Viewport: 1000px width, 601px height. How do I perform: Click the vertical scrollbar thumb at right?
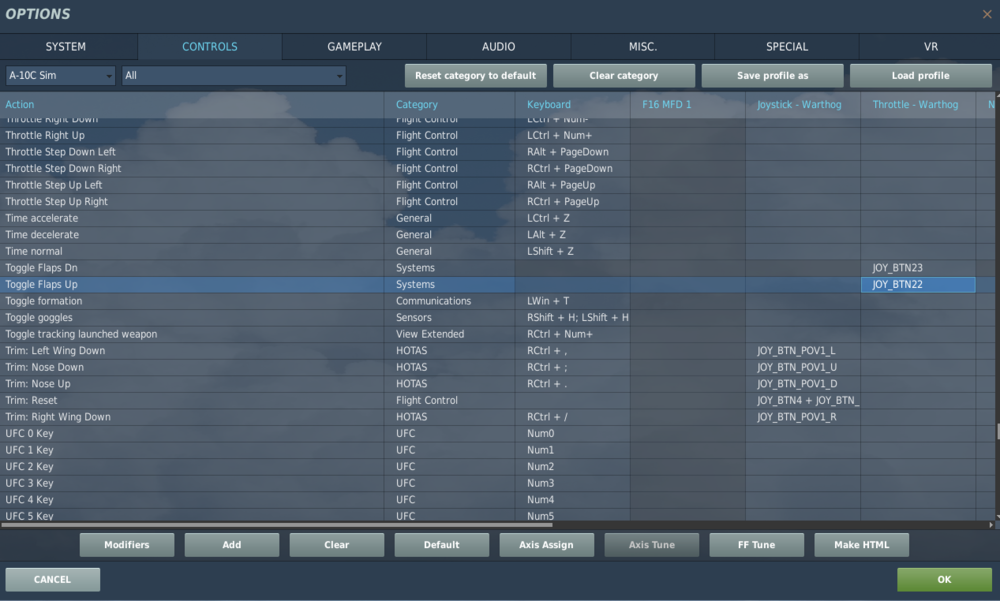pyautogui.click(x=997, y=431)
